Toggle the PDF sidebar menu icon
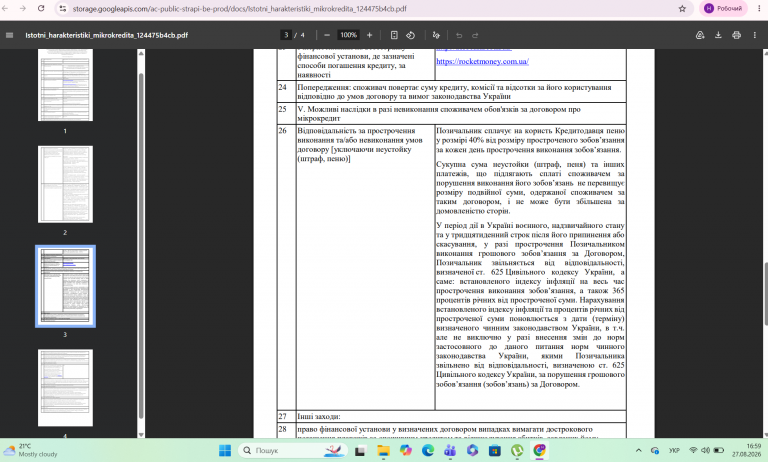Screen dimensions: 768x462 coord(9,35)
